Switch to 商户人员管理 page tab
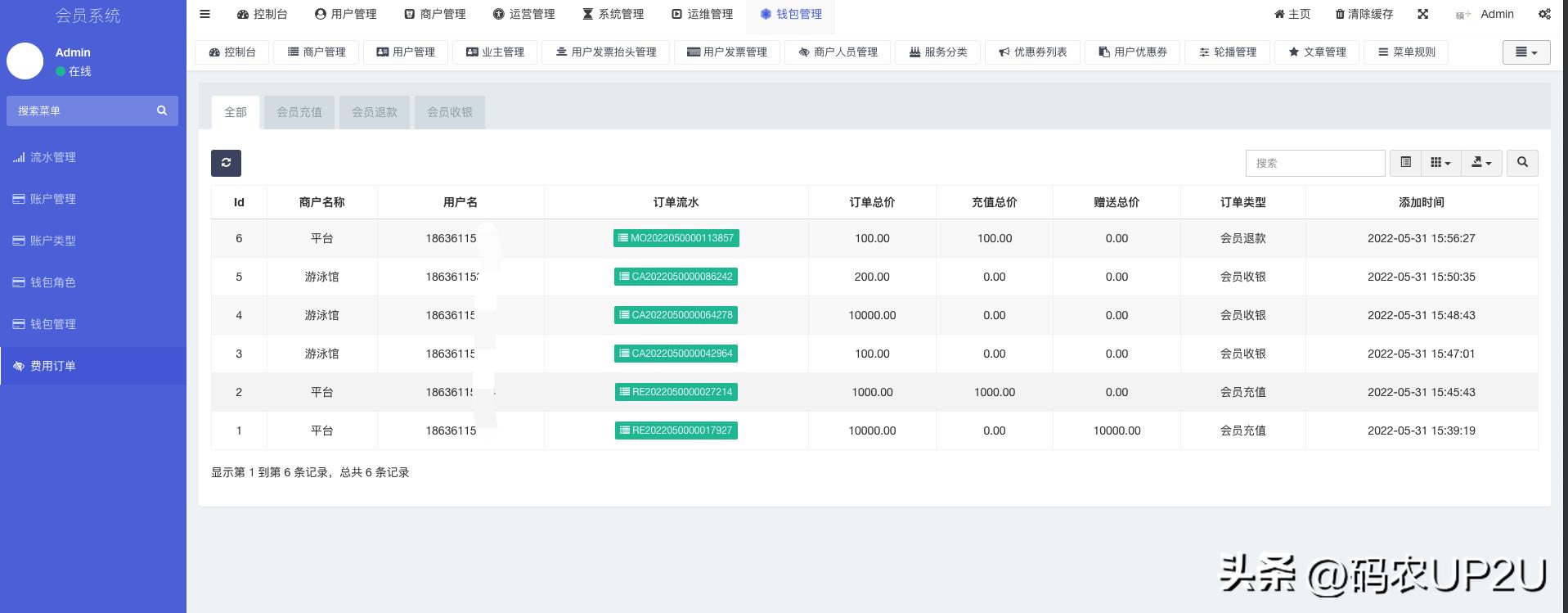The image size is (1568, 613). (838, 52)
